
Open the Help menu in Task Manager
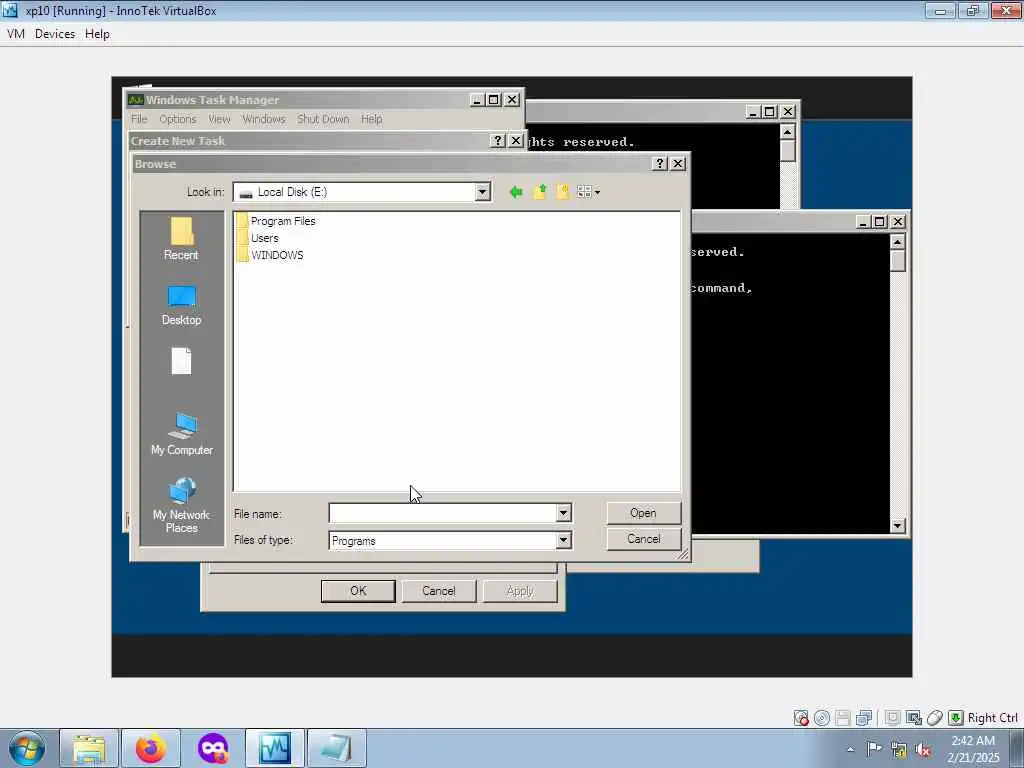(x=372, y=119)
